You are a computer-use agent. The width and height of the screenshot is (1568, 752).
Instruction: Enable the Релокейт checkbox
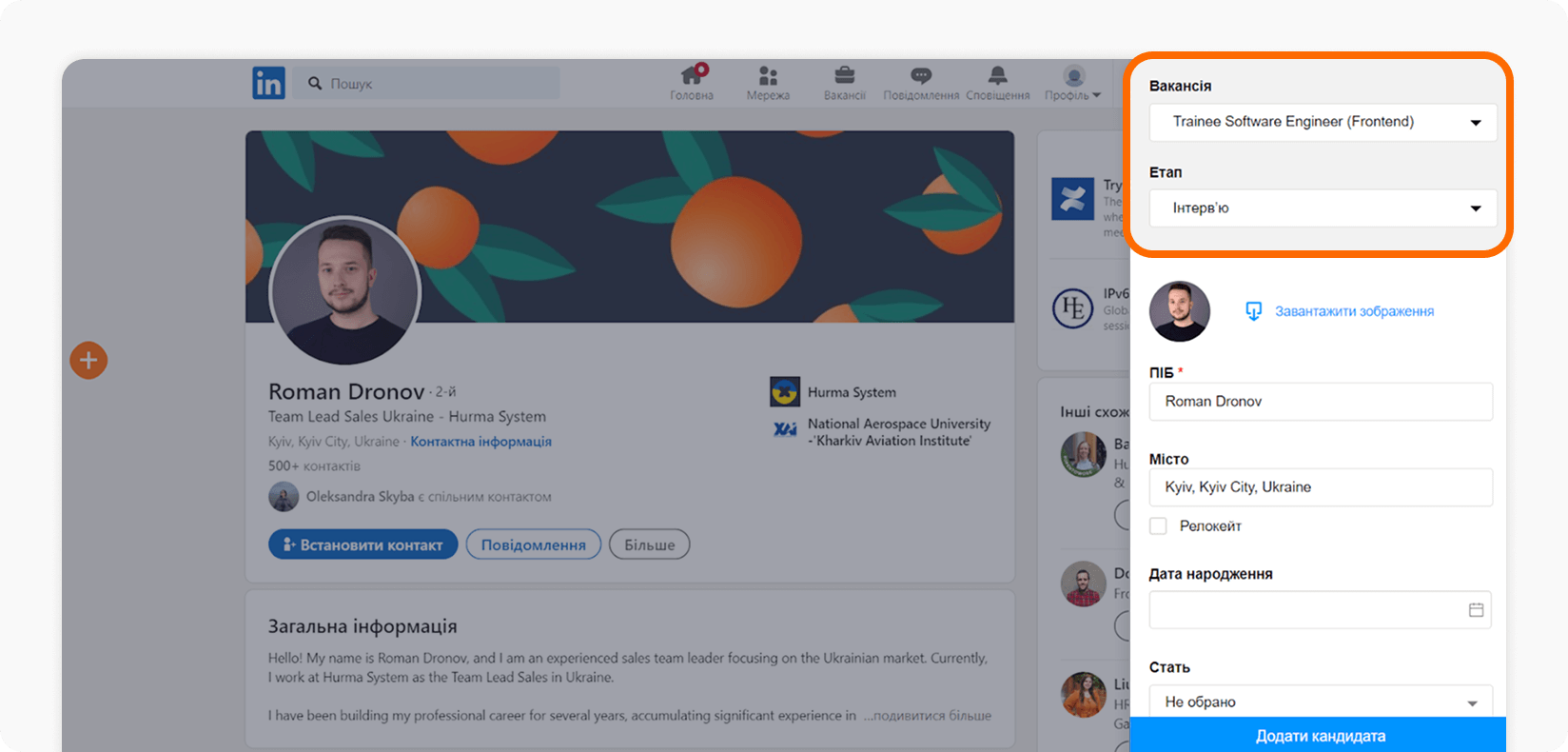pyautogui.click(x=1158, y=525)
